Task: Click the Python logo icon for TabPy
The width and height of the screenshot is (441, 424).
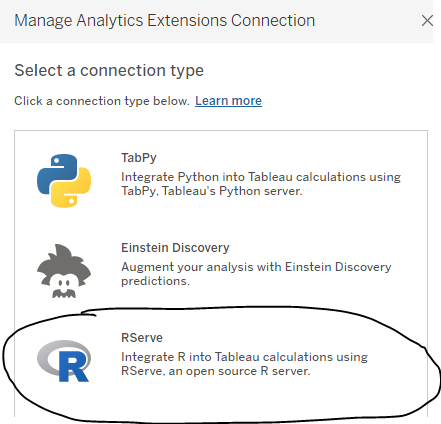Action: [x=64, y=181]
